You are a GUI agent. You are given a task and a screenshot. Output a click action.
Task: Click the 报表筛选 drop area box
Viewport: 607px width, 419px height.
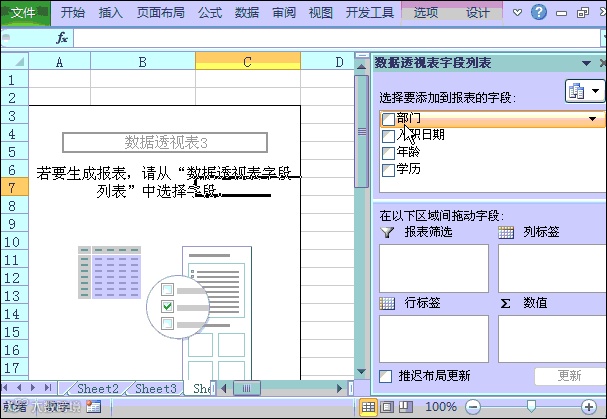click(x=434, y=268)
